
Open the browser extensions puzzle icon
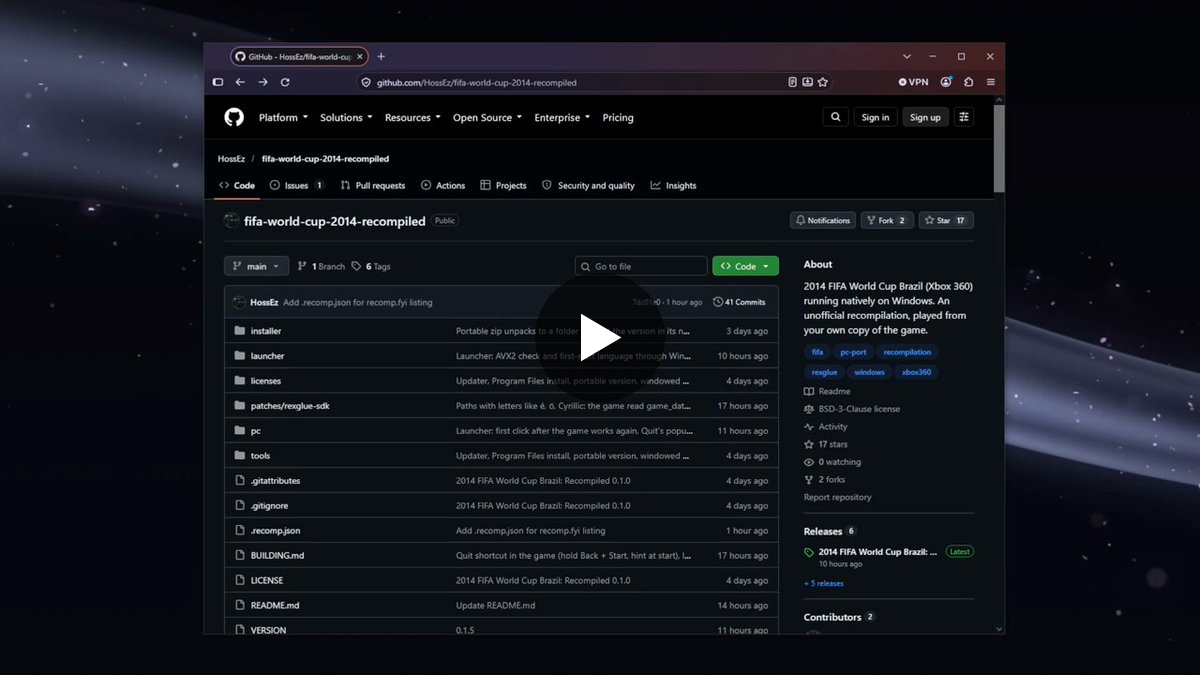[968, 82]
